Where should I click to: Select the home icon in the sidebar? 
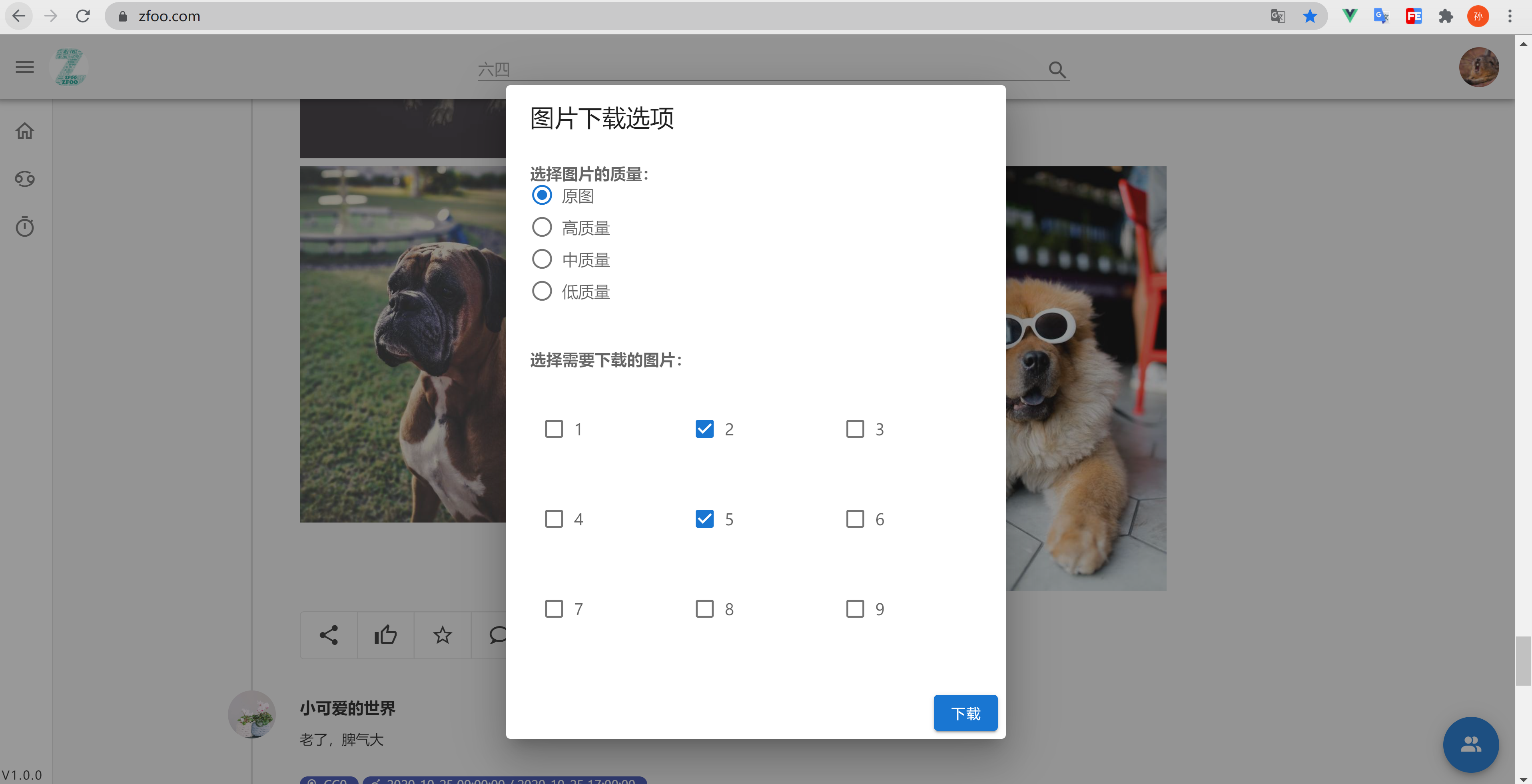pyautogui.click(x=24, y=130)
